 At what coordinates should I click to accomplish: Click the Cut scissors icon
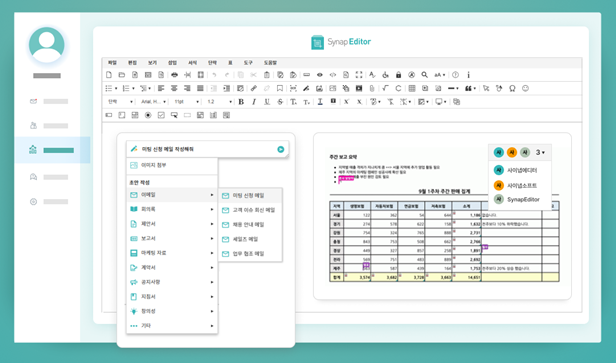pos(253,75)
